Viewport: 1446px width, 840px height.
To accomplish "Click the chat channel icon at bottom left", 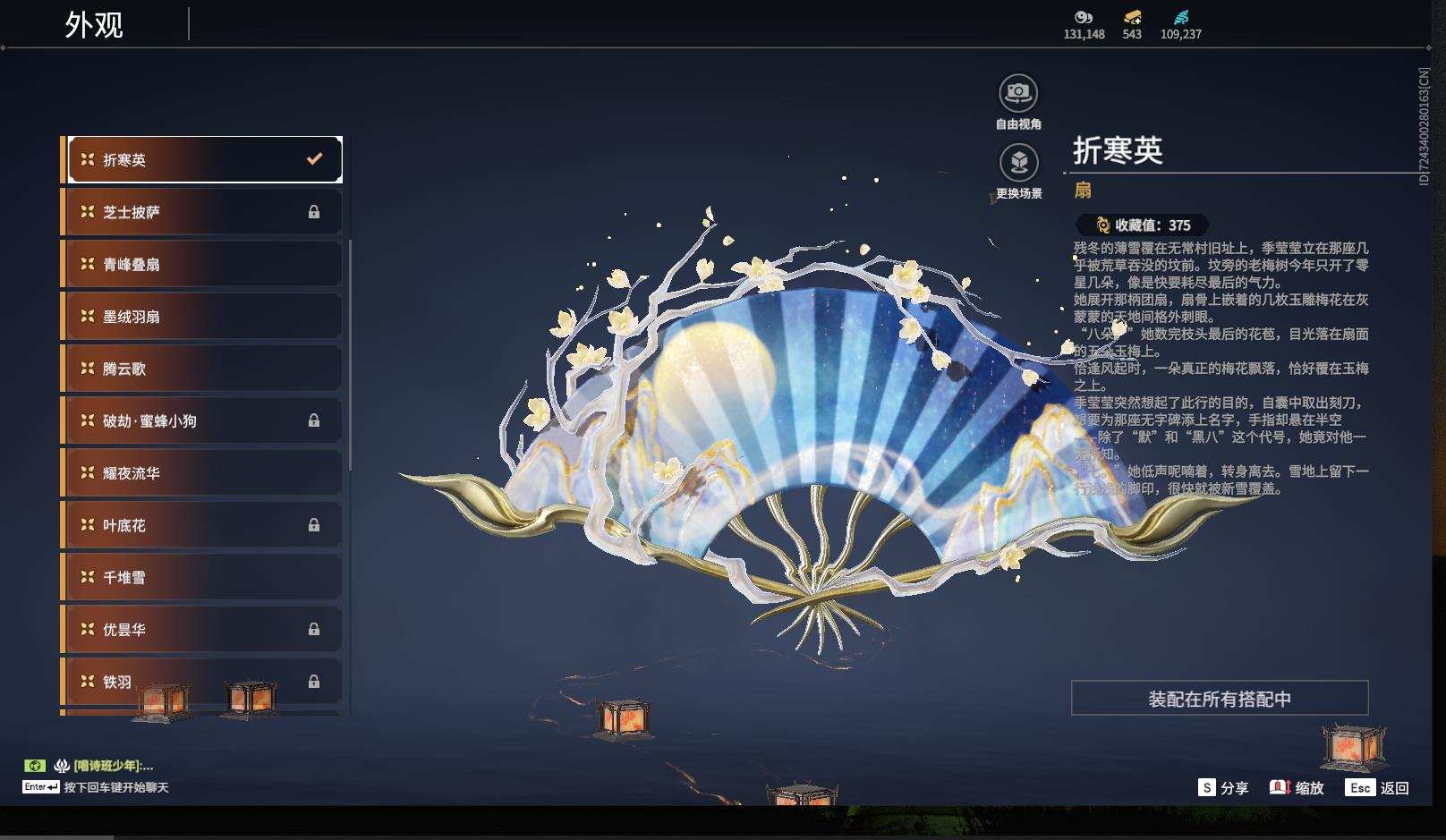I will click(35, 766).
